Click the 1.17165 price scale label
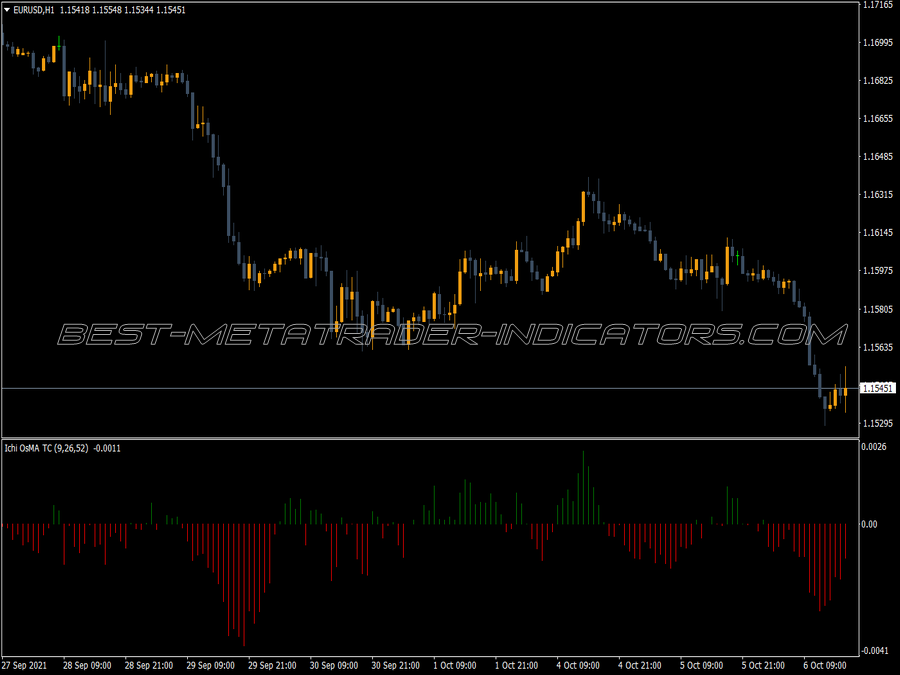Screen dimensions: 900x675 pyautogui.click(x=878, y=5)
